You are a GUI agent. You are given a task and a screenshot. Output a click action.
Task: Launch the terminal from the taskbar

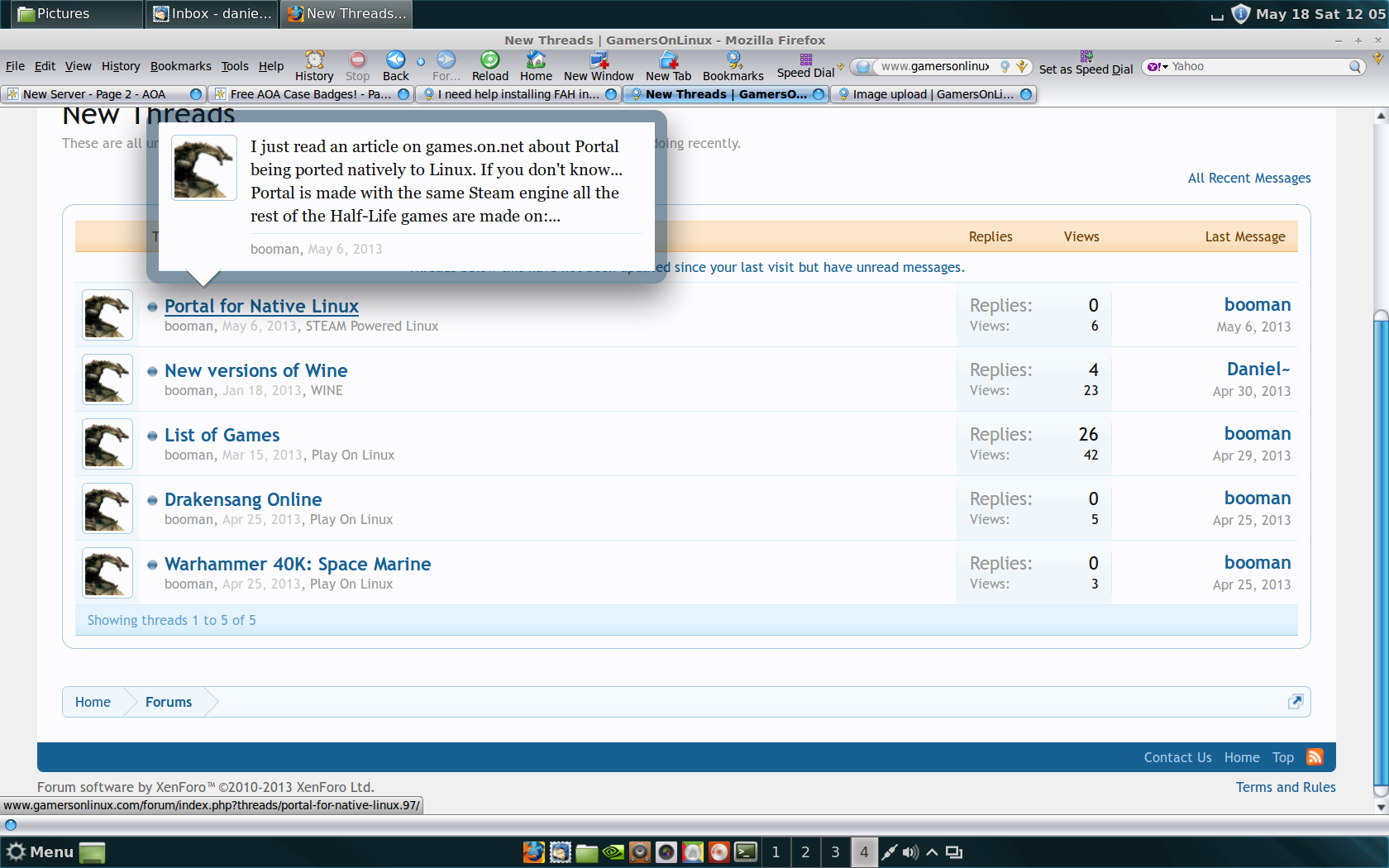click(746, 851)
